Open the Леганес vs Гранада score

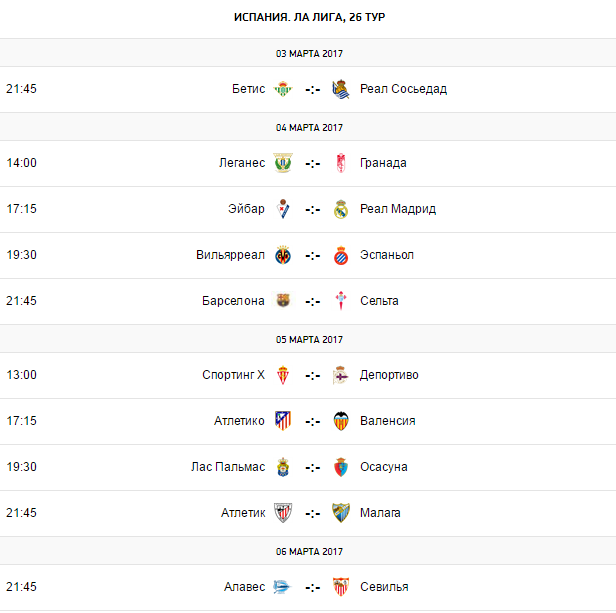pyautogui.click(x=312, y=163)
